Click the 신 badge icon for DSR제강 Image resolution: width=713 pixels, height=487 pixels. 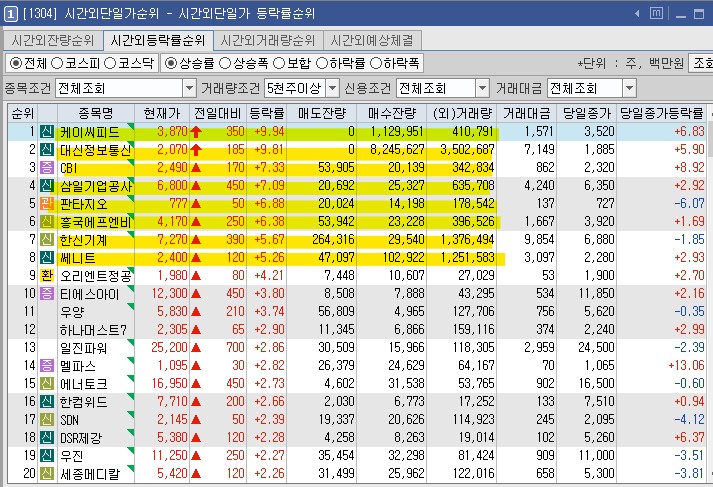click(47, 437)
